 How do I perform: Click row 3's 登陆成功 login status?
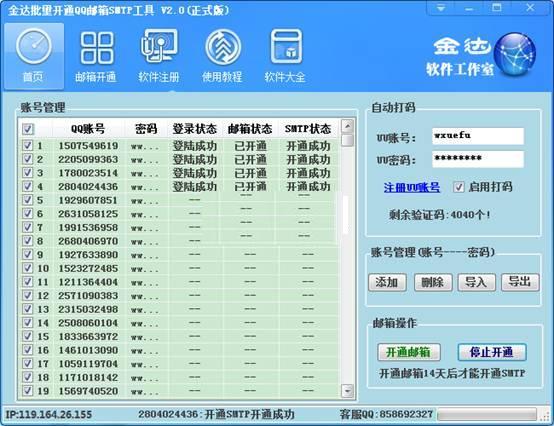[x=194, y=173]
